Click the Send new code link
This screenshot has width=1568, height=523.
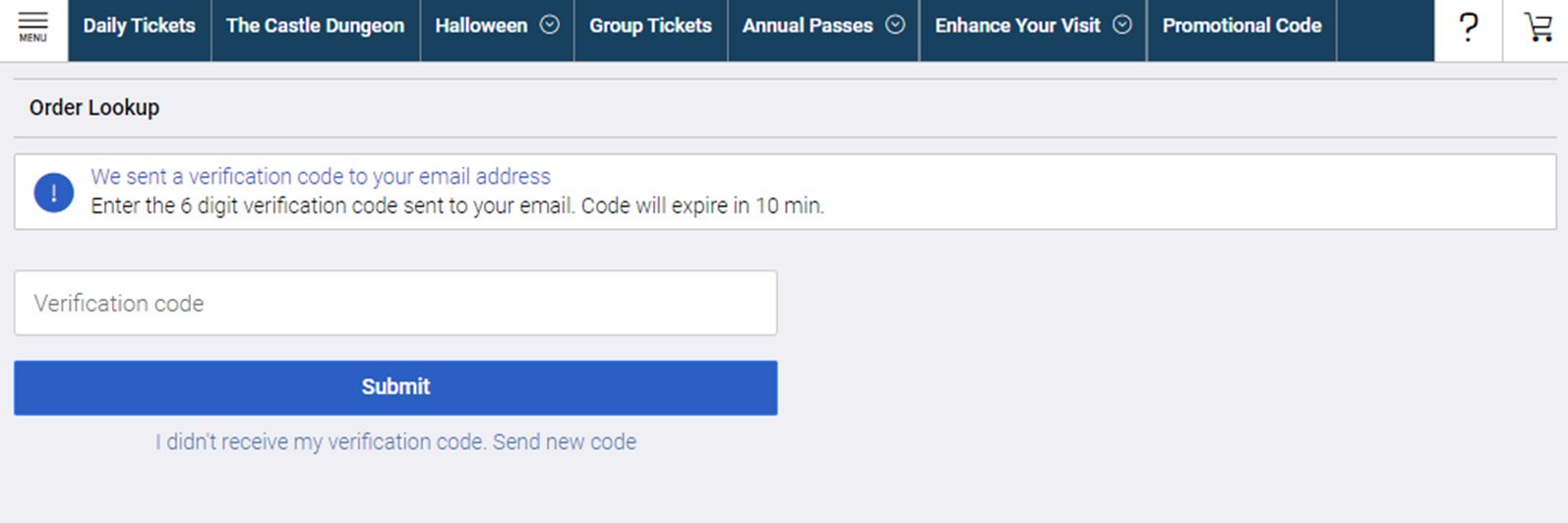[x=565, y=442]
